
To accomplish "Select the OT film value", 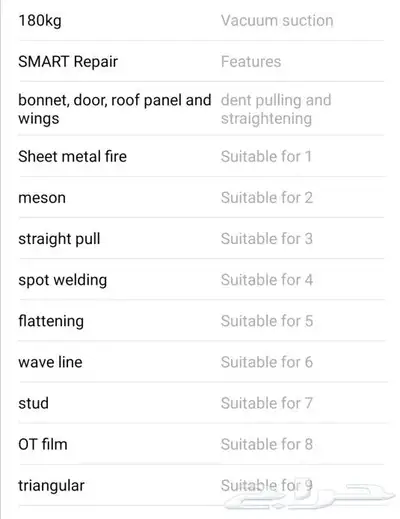I will (x=43, y=444).
